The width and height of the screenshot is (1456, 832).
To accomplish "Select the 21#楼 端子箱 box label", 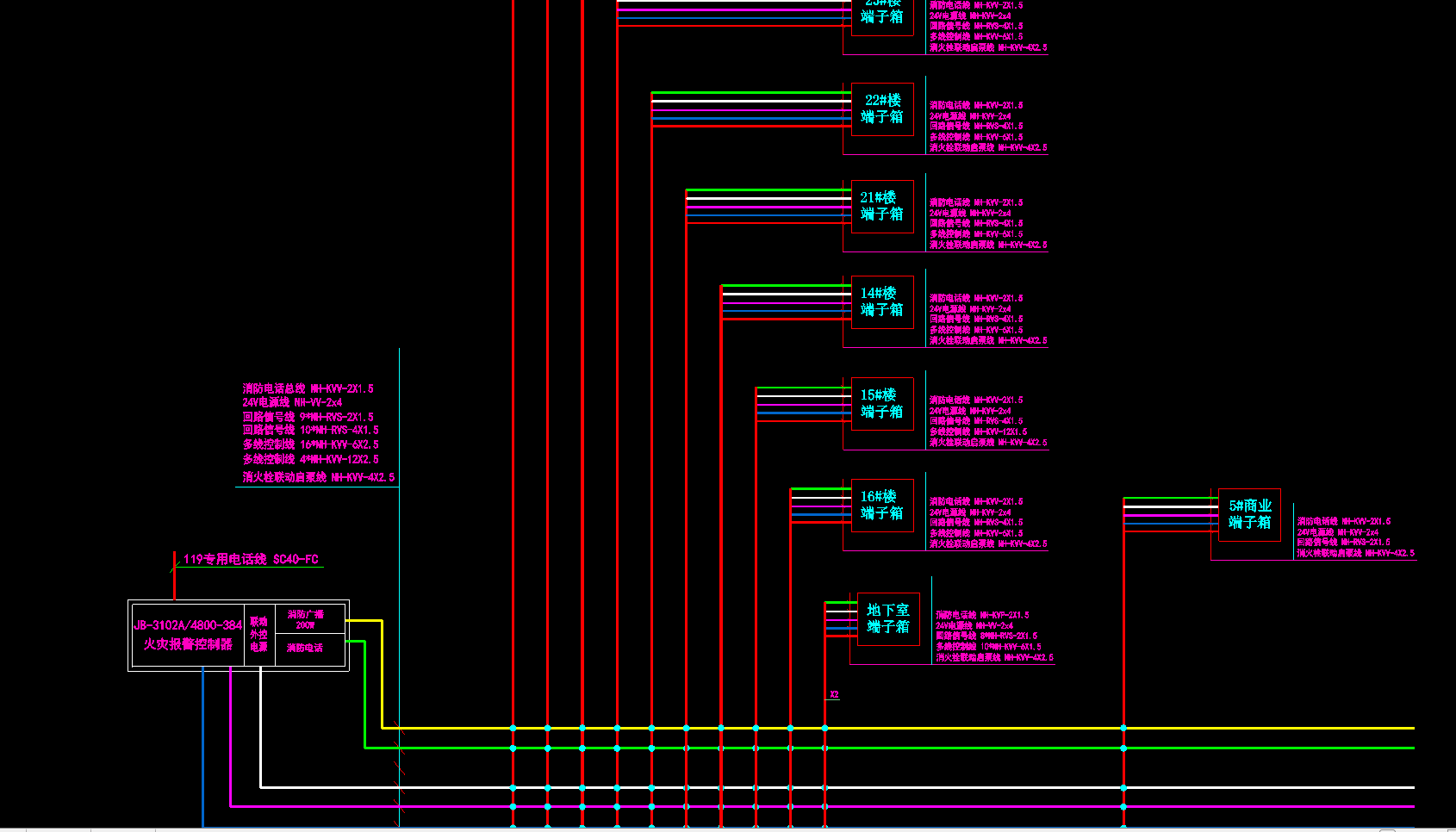I will (x=882, y=206).
